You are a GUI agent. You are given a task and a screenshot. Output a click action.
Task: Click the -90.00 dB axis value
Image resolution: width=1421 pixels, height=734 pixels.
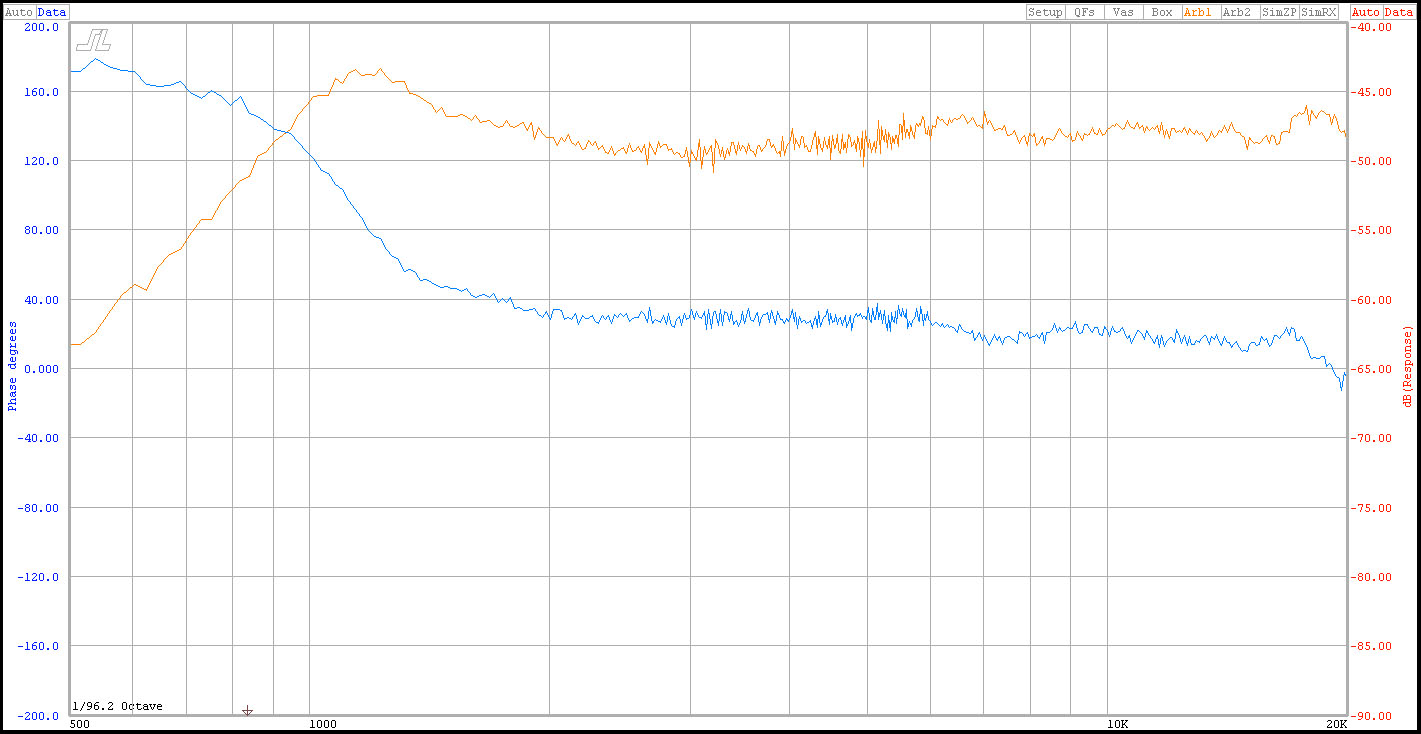(x=1372, y=716)
